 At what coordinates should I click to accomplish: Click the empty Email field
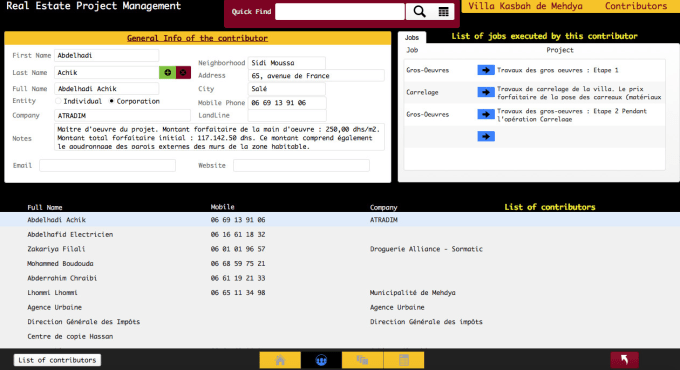[108, 165]
